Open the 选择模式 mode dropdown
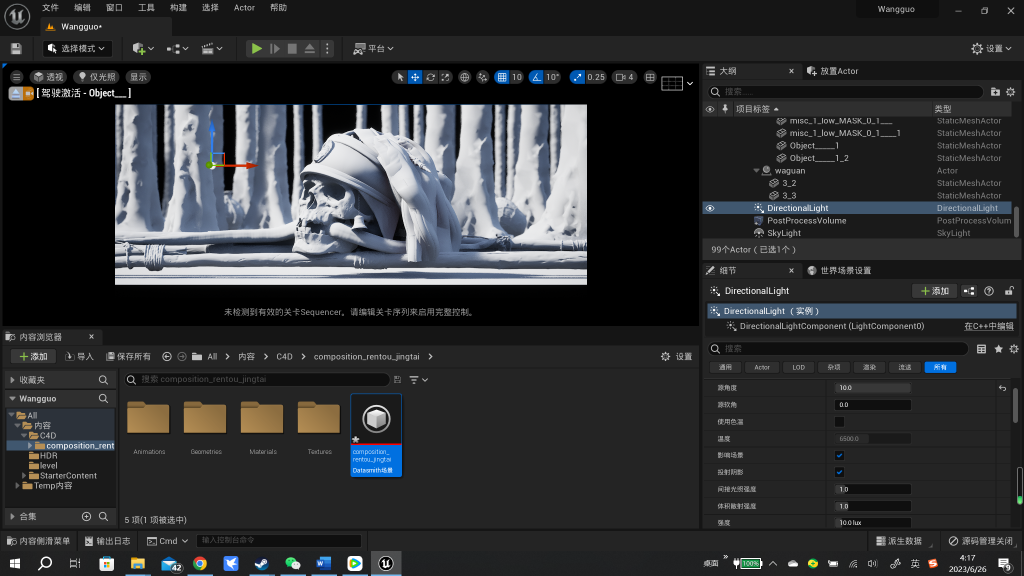This screenshot has width=1024, height=576. [77, 49]
